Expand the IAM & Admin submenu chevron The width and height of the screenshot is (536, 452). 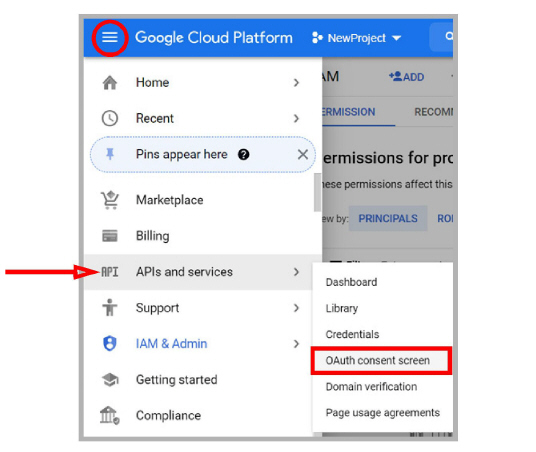click(296, 344)
